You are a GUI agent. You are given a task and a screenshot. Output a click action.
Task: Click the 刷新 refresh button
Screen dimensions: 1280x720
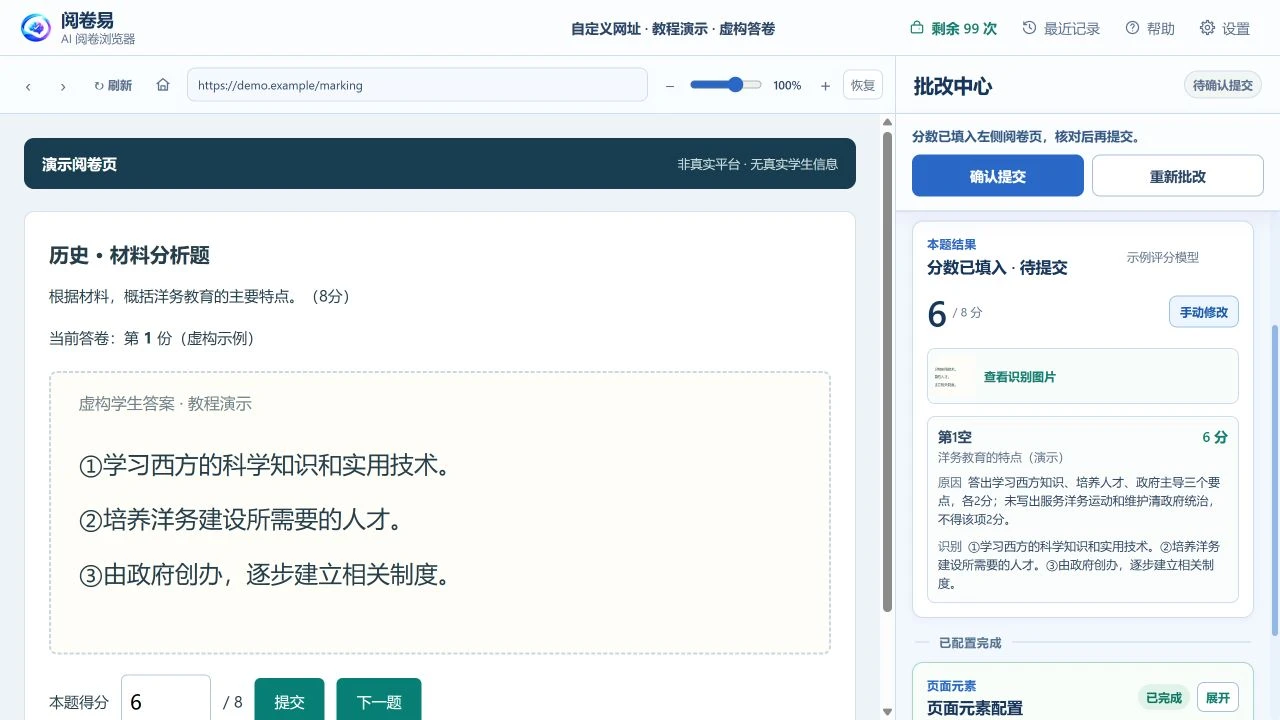pos(113,86)
